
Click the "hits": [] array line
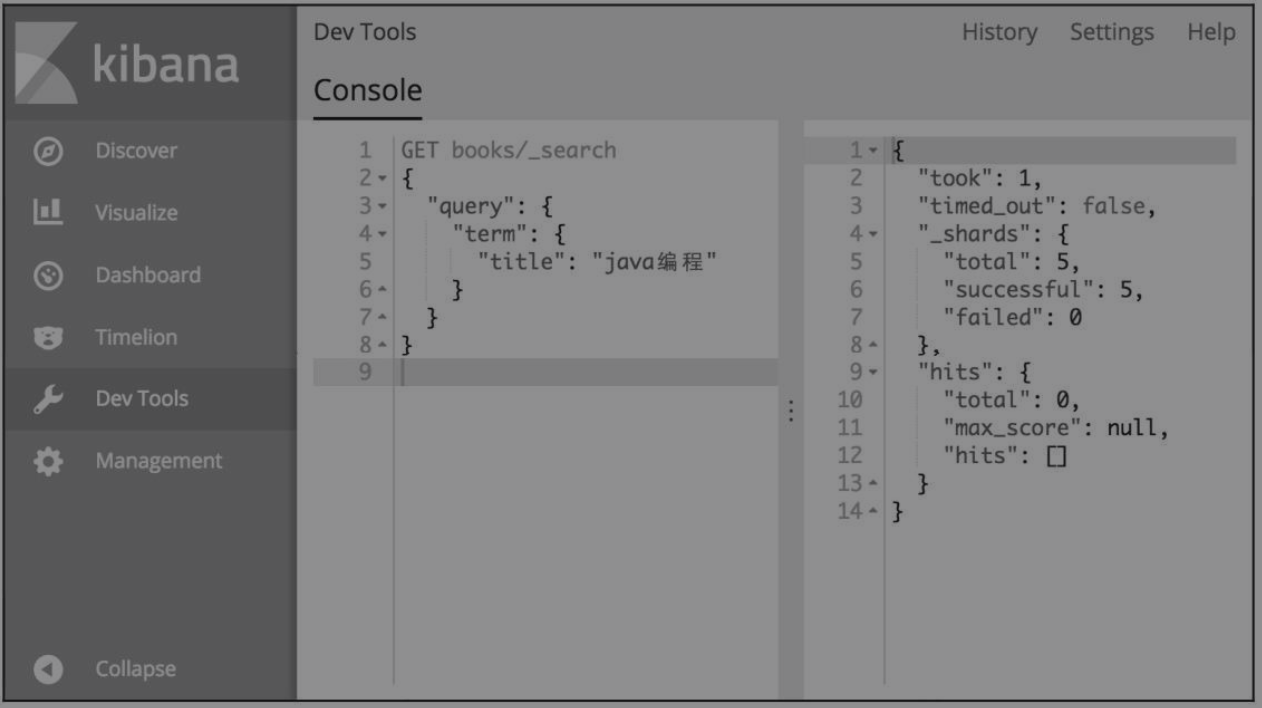point(1006,457)
